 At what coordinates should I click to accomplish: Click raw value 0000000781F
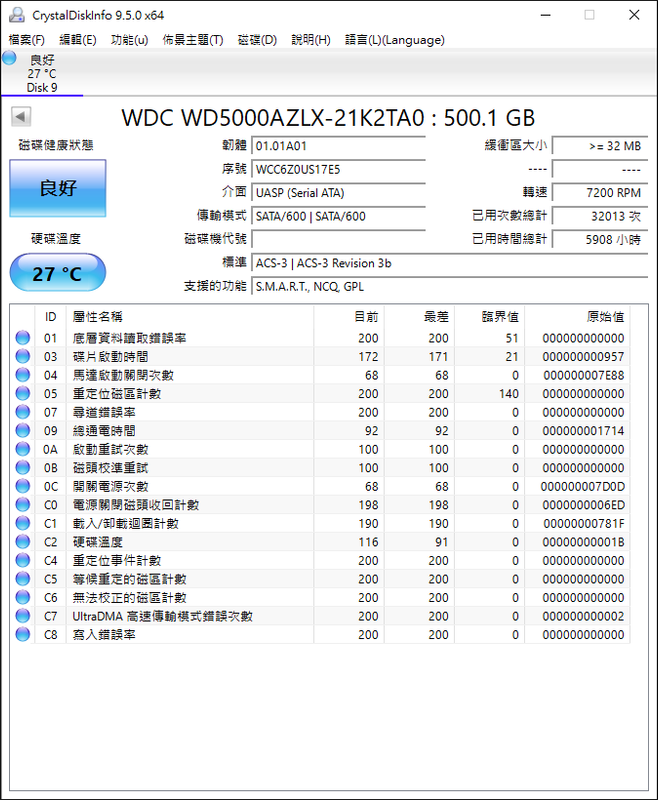(x=584, y=523)
